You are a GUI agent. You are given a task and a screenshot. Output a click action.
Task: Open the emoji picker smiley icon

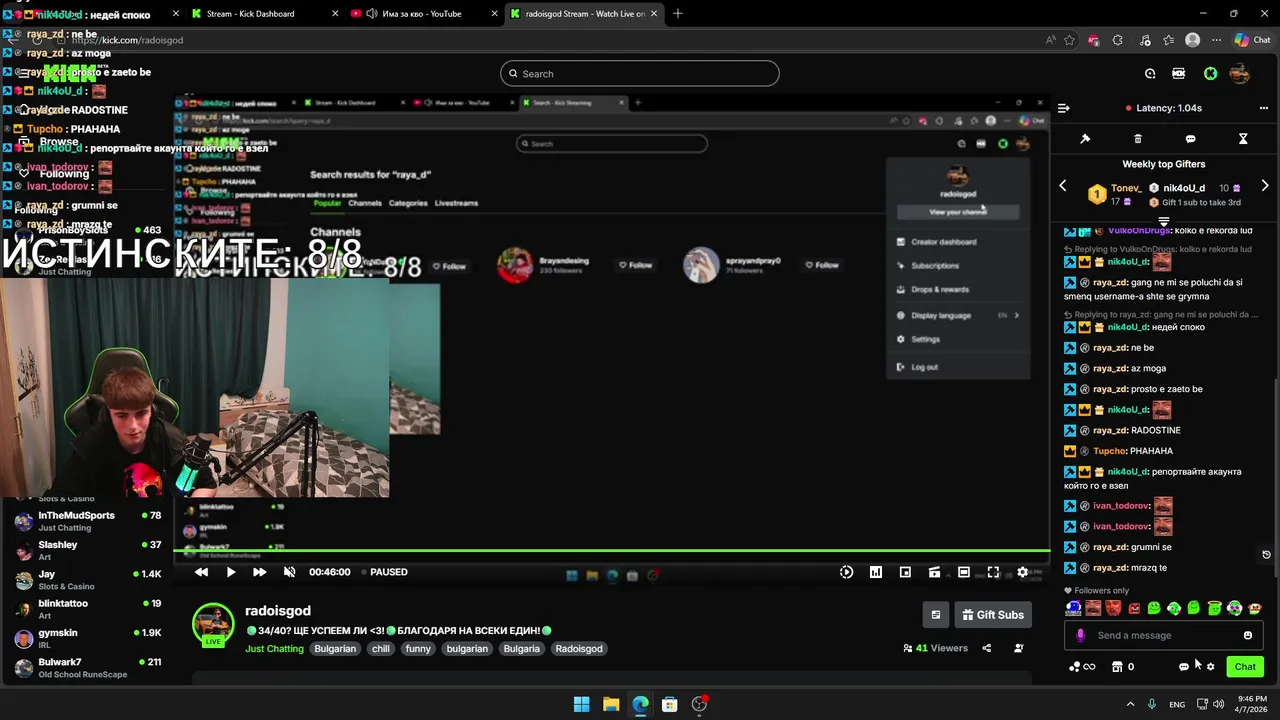tap(1248, 635)
